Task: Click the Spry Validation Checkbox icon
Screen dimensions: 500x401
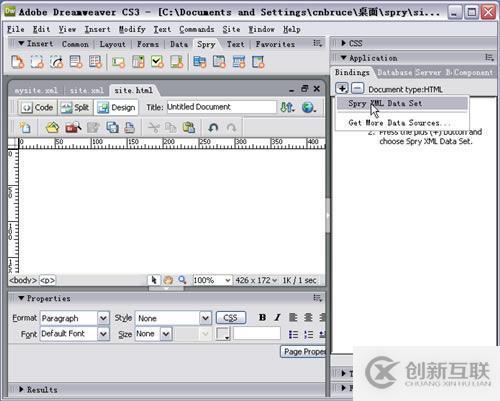Action: click(x=157, y=62)
